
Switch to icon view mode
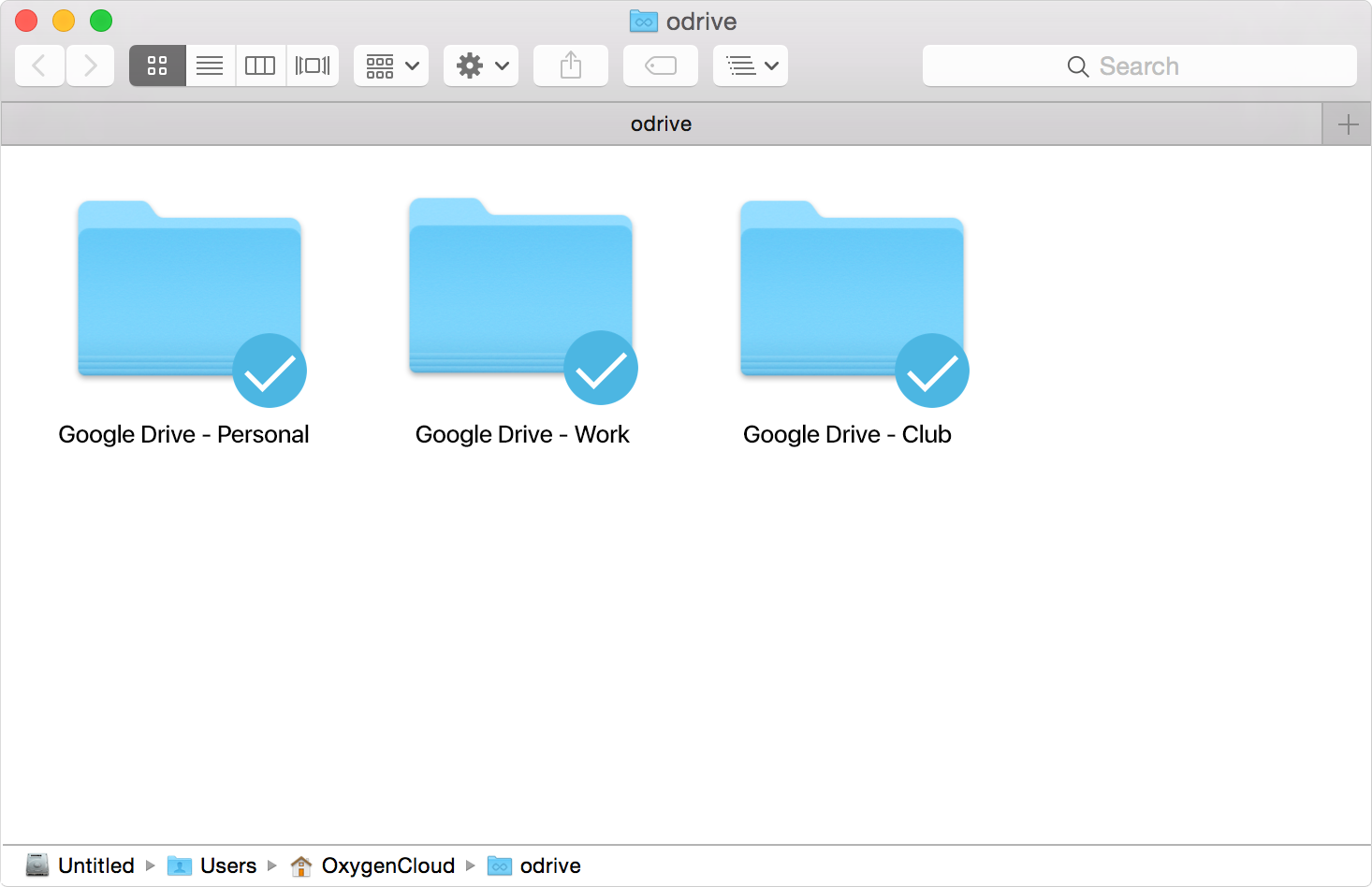click(157, 65)
